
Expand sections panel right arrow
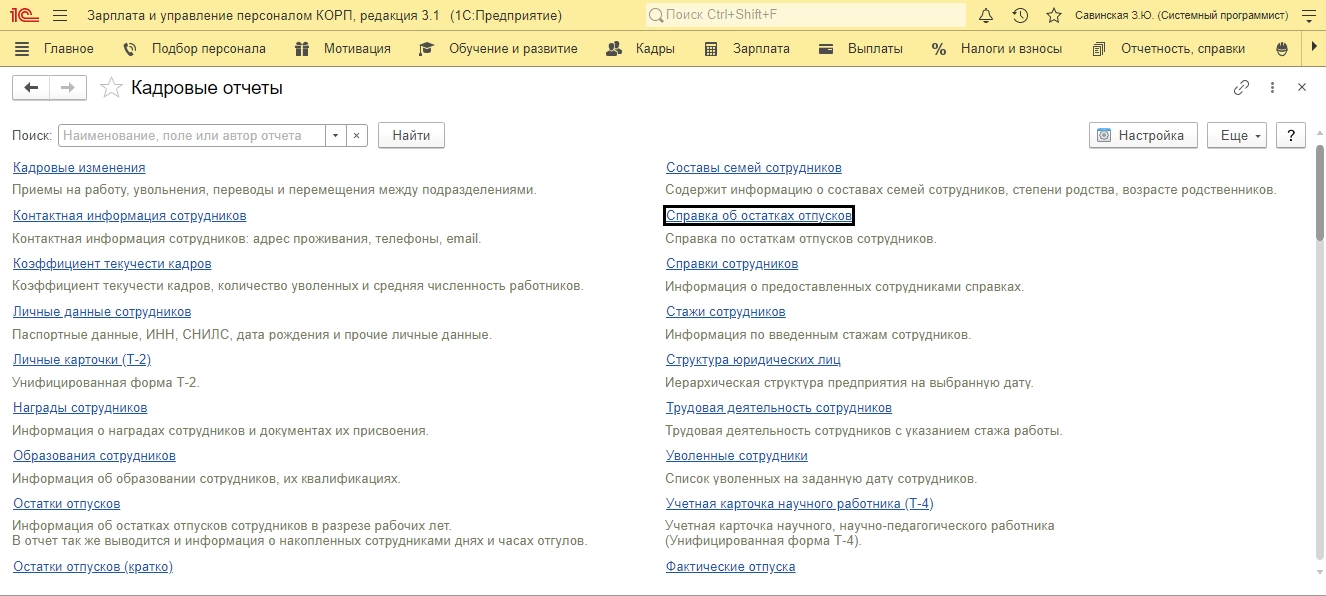[x=1314, y=48]
